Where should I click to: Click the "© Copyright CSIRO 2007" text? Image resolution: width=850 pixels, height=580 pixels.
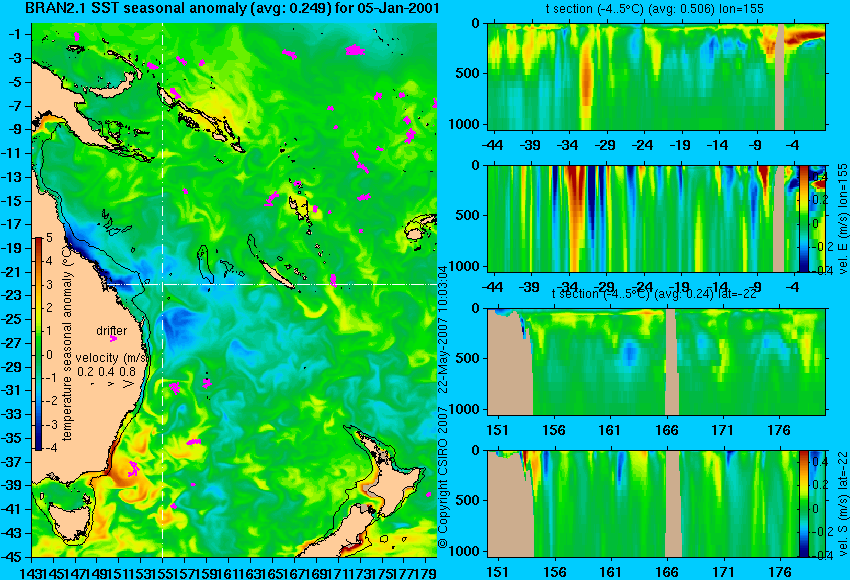point(443,476)
